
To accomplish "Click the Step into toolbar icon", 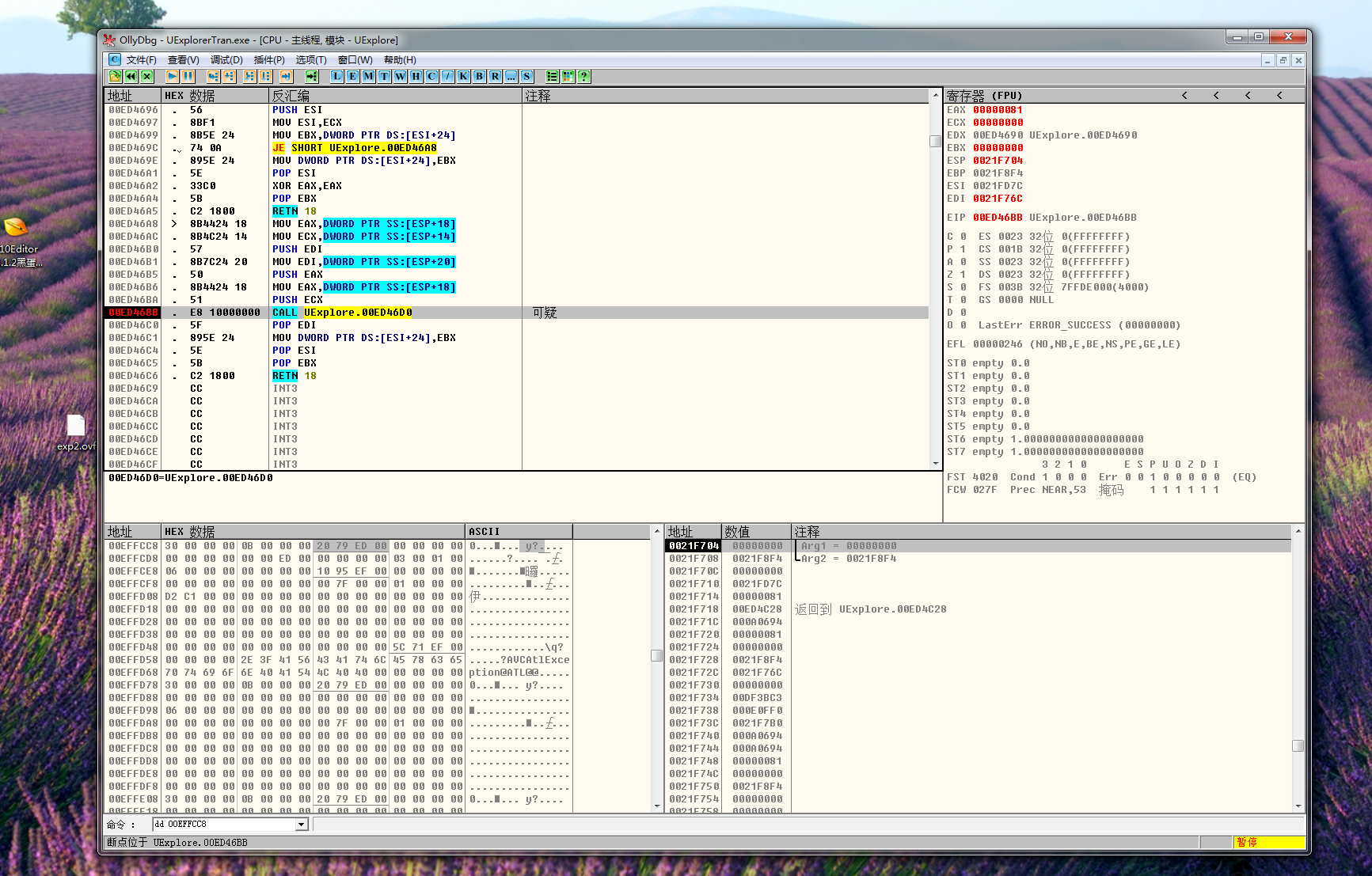I will [x=213, y=77].
